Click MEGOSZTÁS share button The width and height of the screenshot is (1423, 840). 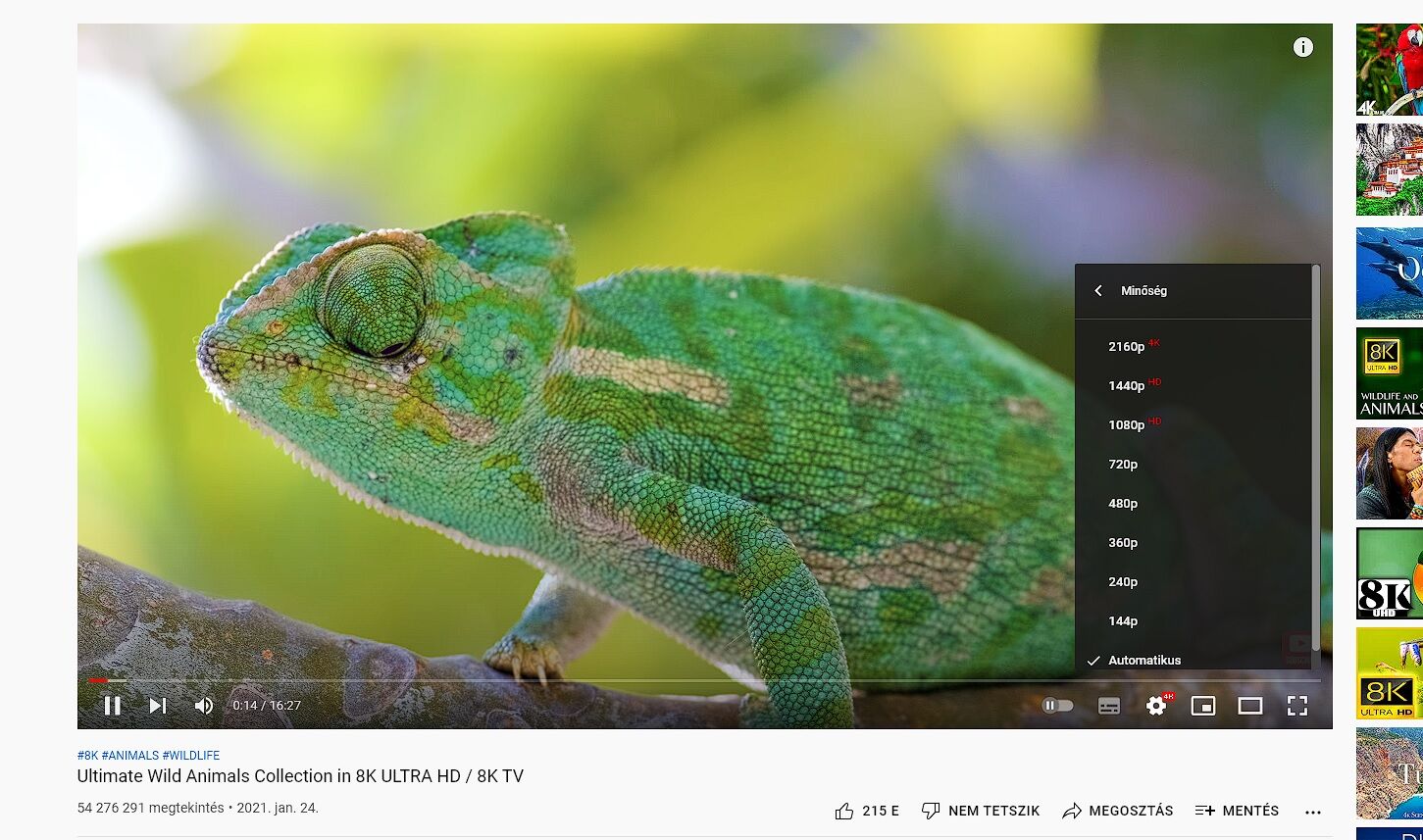click(x=1118, y=811)
